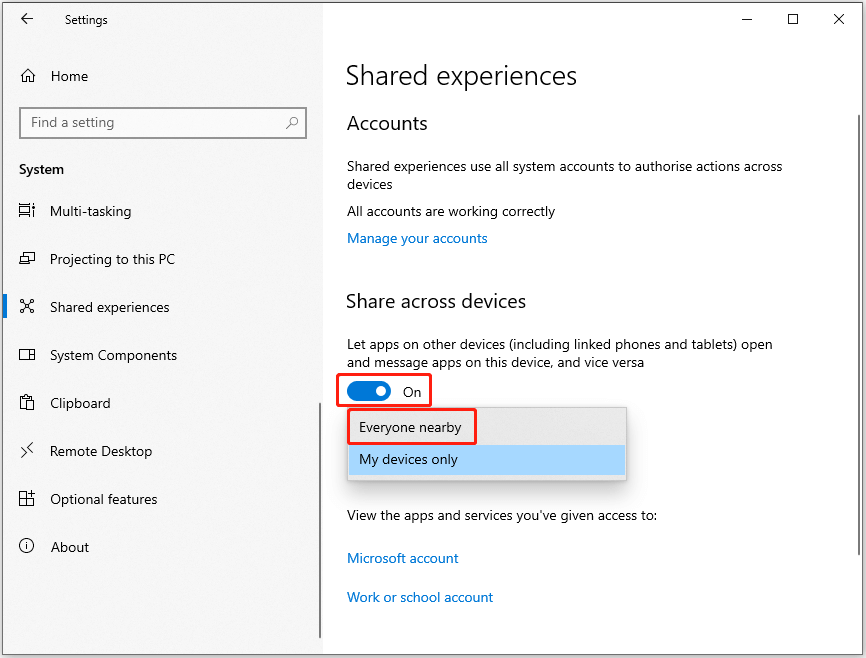Turn off Share across devices toggle
The width and height of the screenshot is (866, 658).
tap(369, 392)
